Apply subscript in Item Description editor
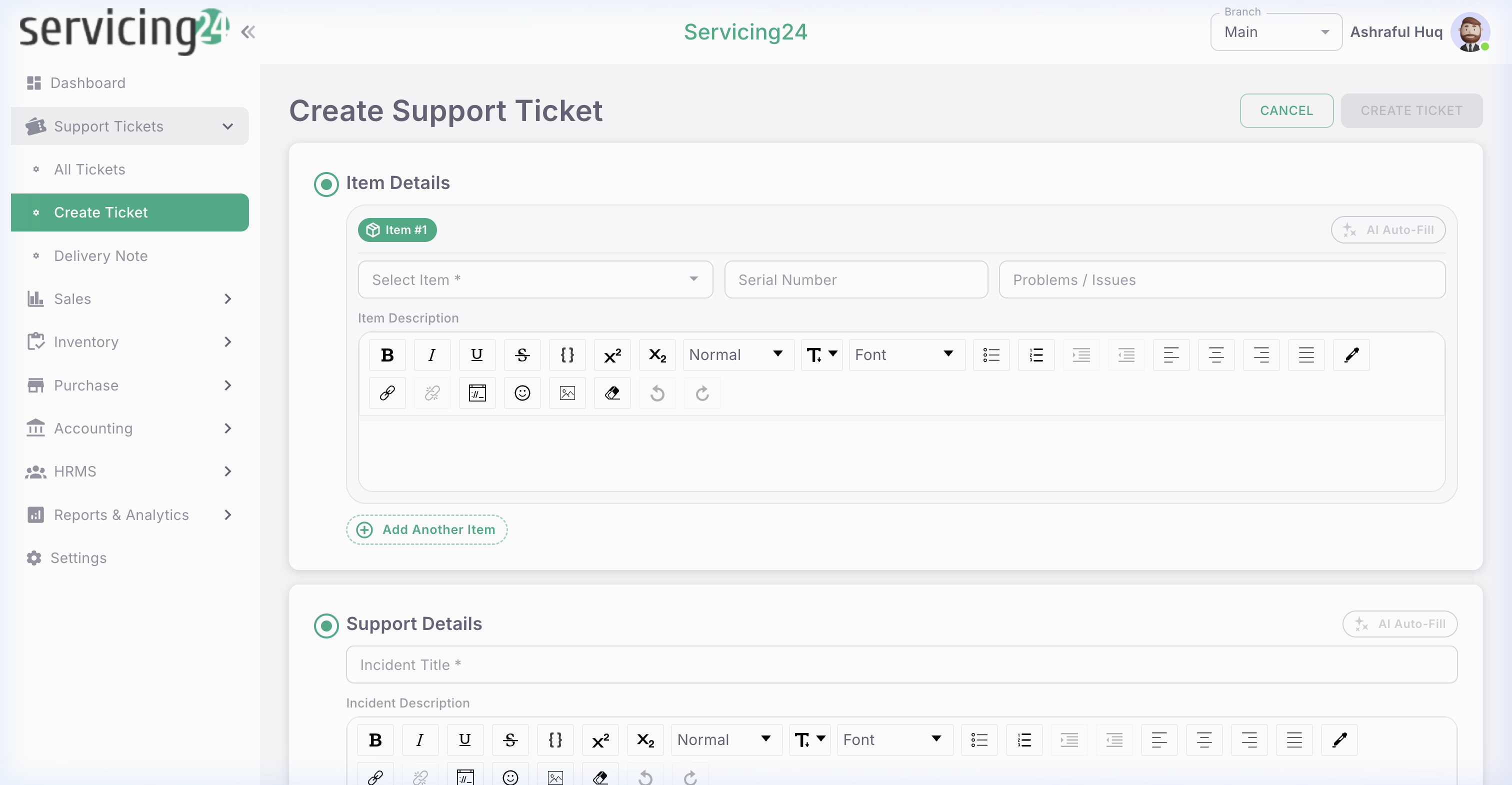Viewport: 1512px width, 785px height. coord(657,354)
